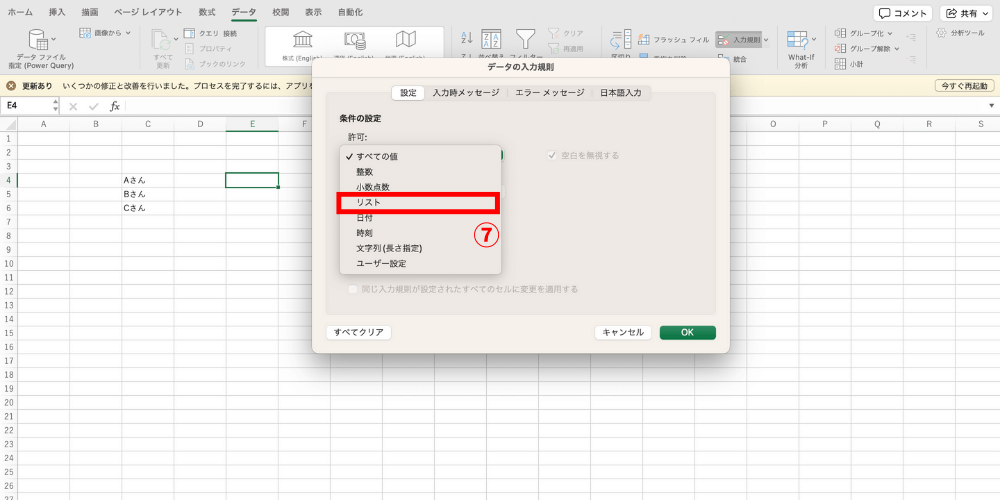Screen dimensions: 1000x500
Task: Dismiss the 更新あり notification close icon
Action: (x=11, y=85)
